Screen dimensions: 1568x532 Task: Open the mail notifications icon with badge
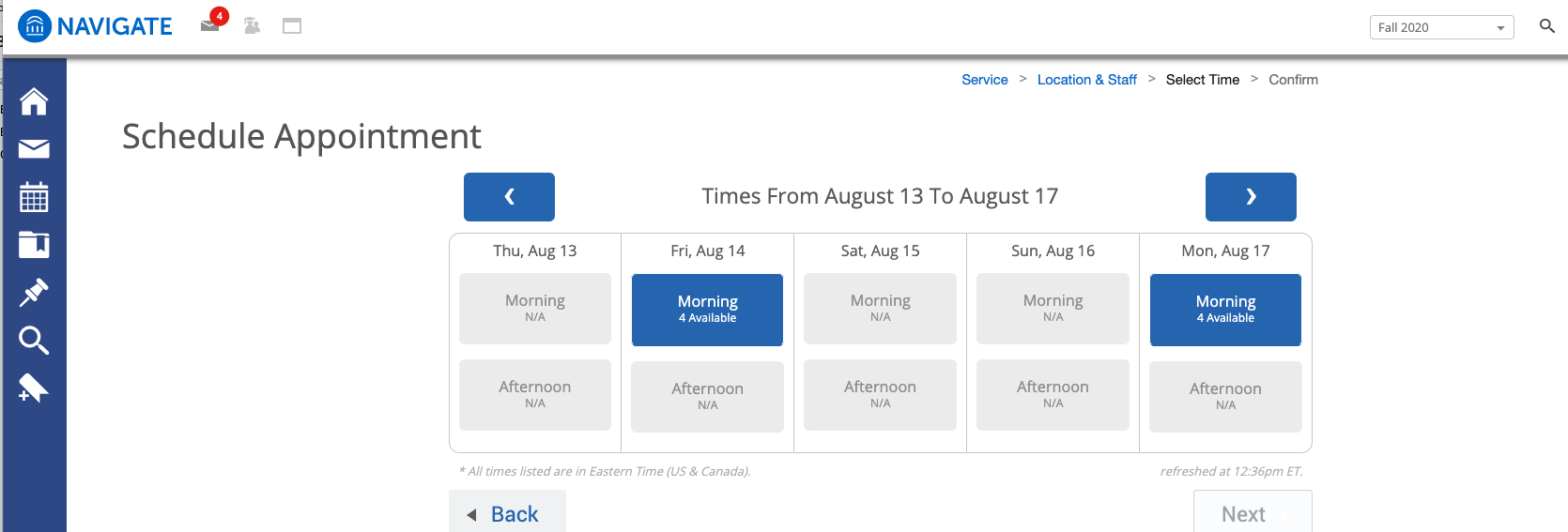pyautogui.click(x=210, y=25)
